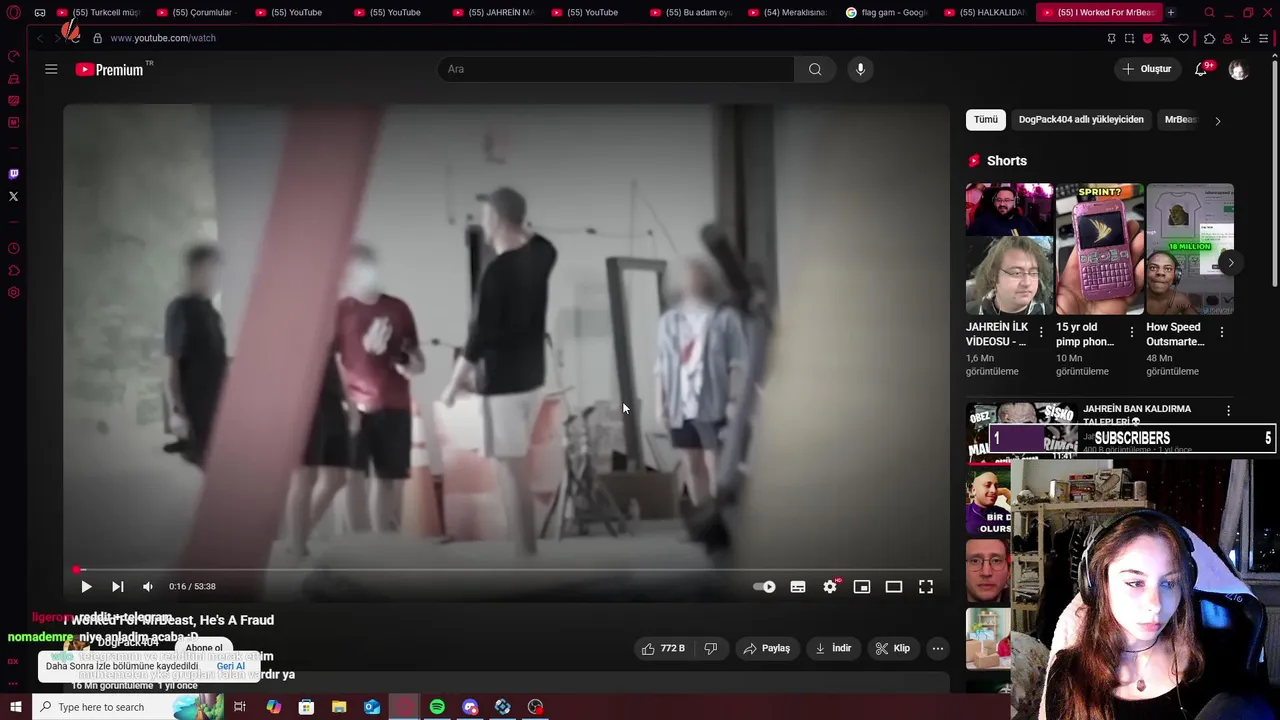The image size is (1280, 720).
Task: Skip to the next video
Action: tap(117, 587)
